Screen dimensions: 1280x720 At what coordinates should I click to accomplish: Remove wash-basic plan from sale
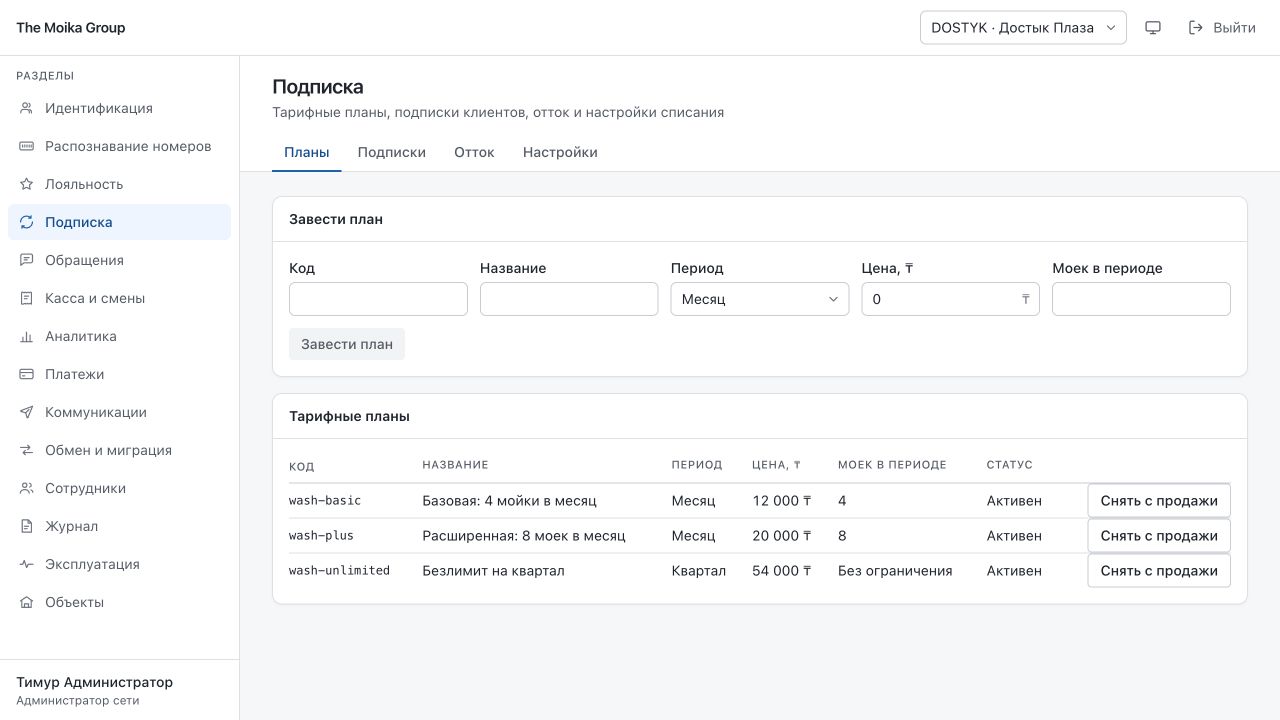(x=1159, y=501)
